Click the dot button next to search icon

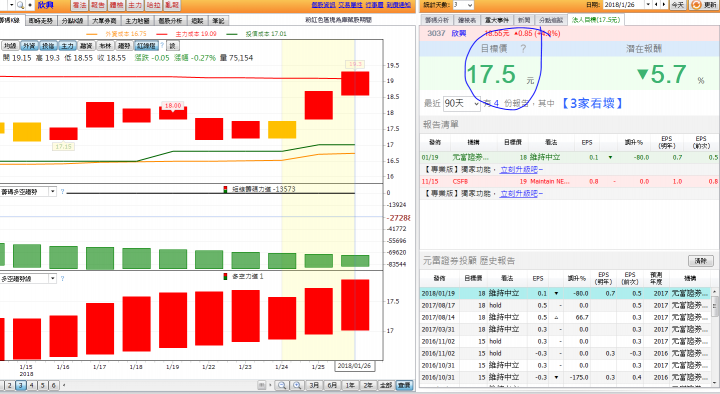[30, 5]
